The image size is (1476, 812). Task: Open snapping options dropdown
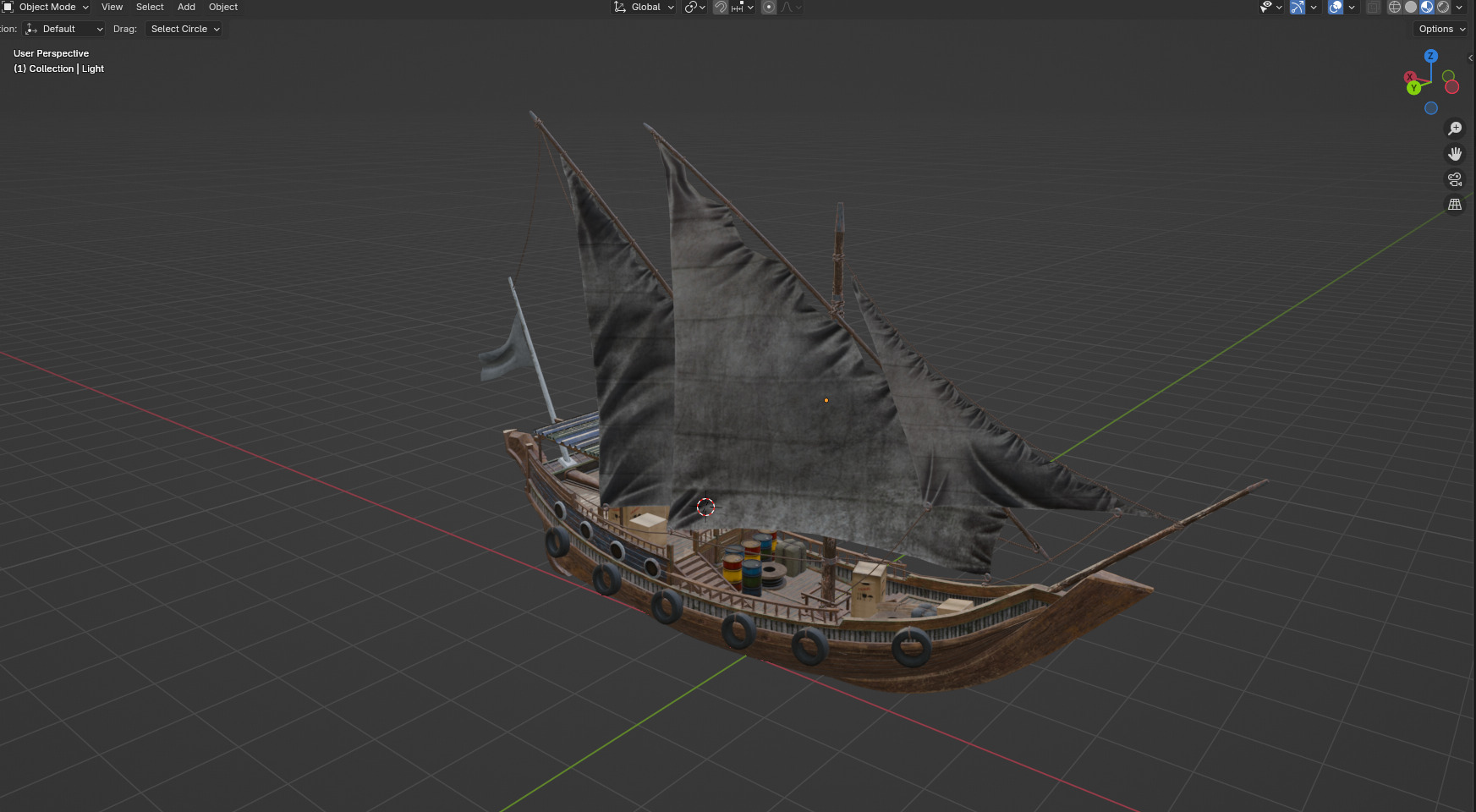(x=743, y=7)
